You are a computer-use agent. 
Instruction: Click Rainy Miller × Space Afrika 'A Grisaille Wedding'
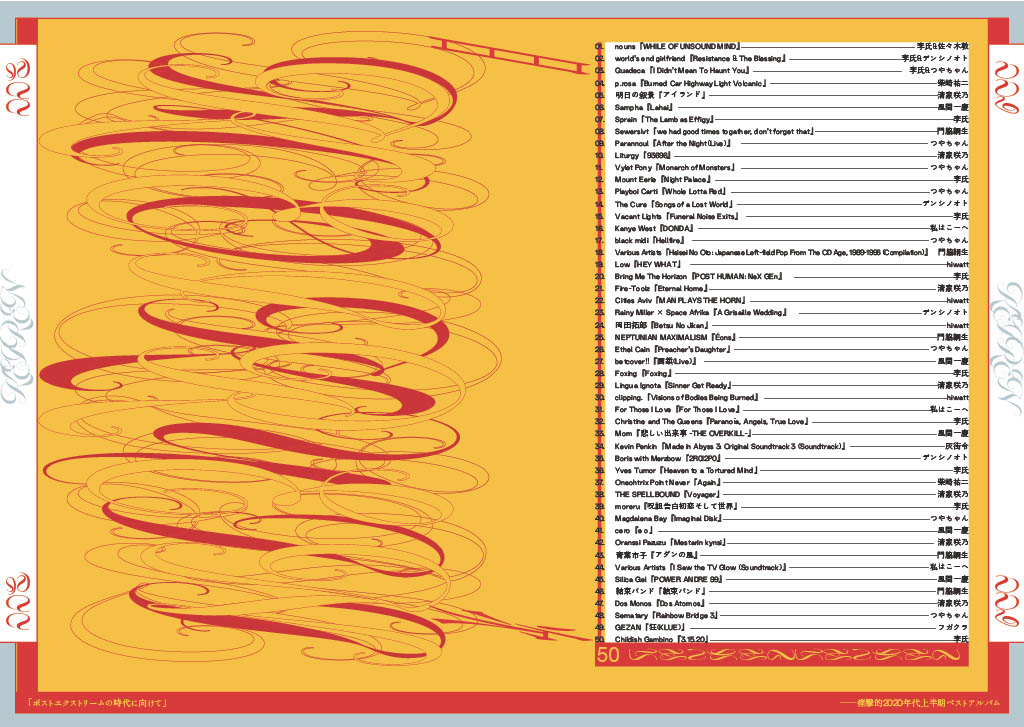point(782,312)
